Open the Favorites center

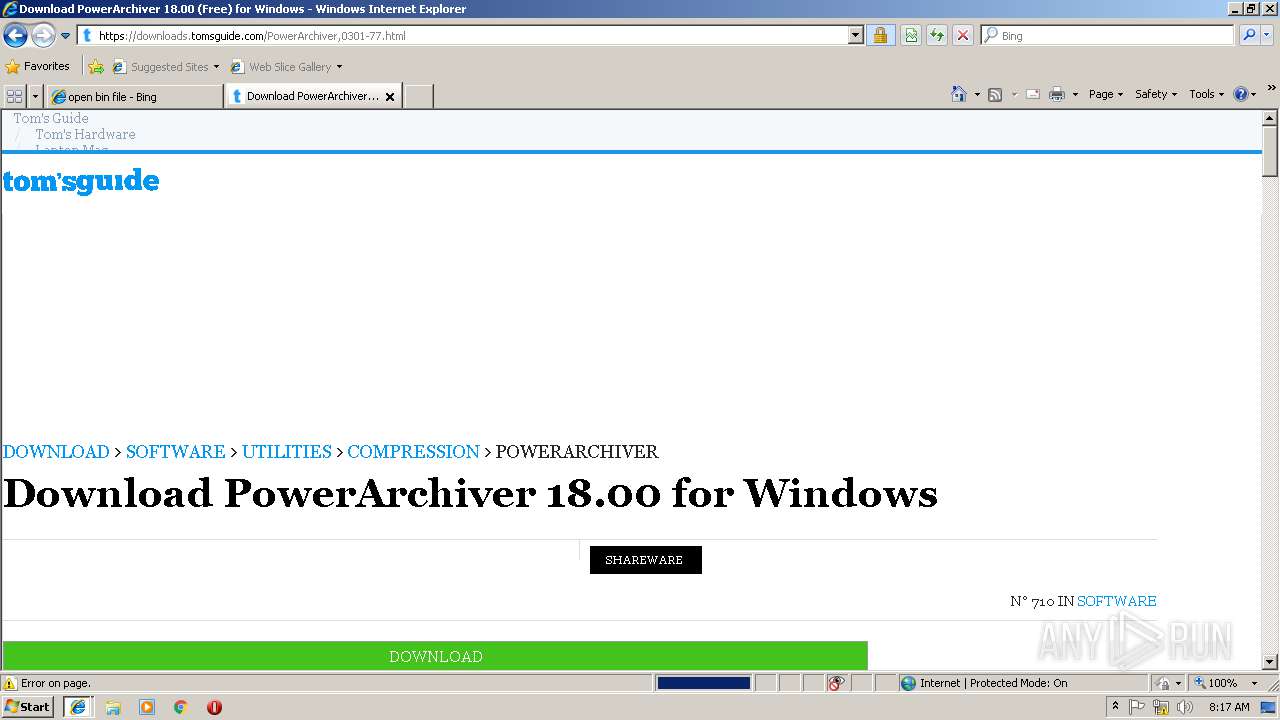pos(38,67)
